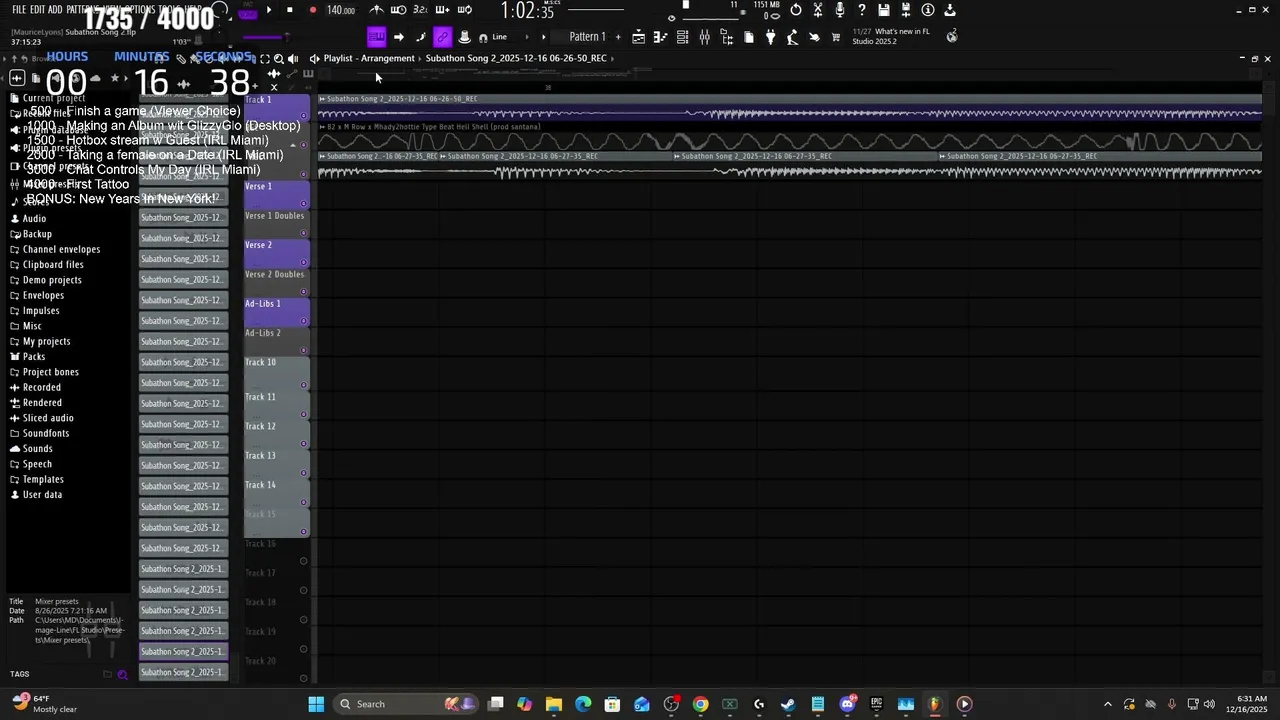Toggle wait for input to start playing
Screen dimensions: 1280x720
pyautogui.click(x=398, y=10)
